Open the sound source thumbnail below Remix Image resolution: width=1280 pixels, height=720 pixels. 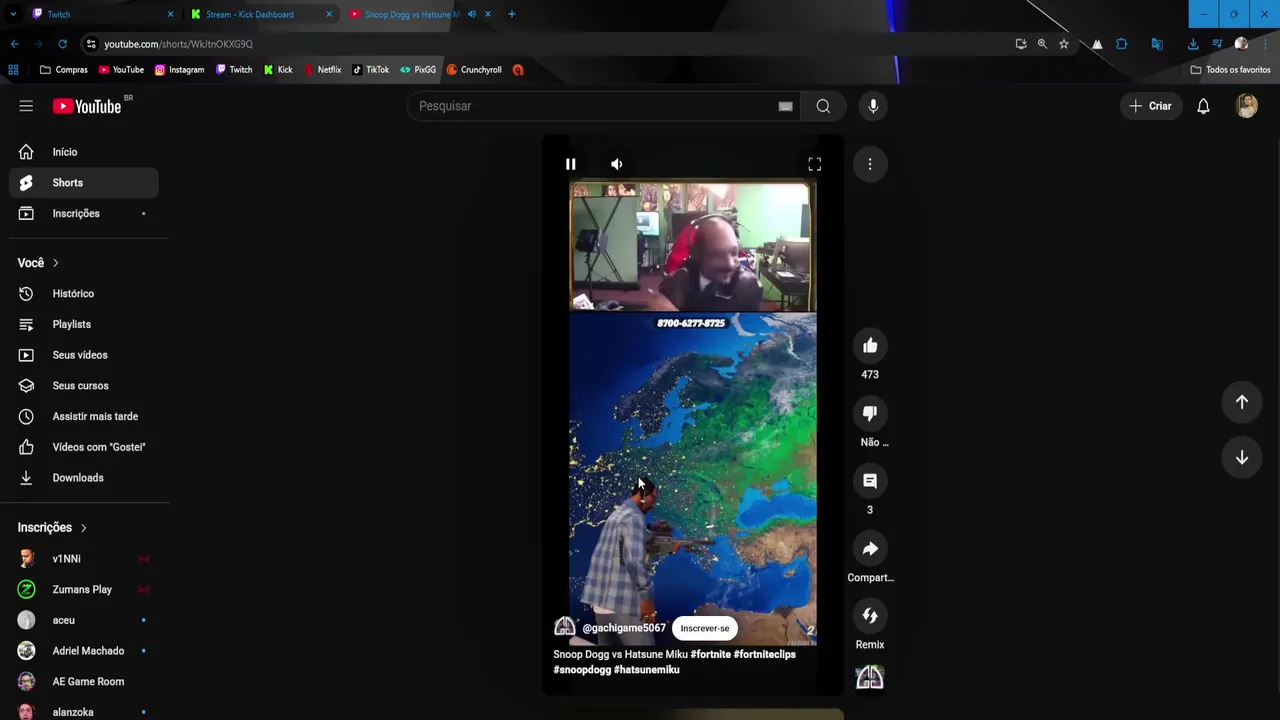[870, 678]
